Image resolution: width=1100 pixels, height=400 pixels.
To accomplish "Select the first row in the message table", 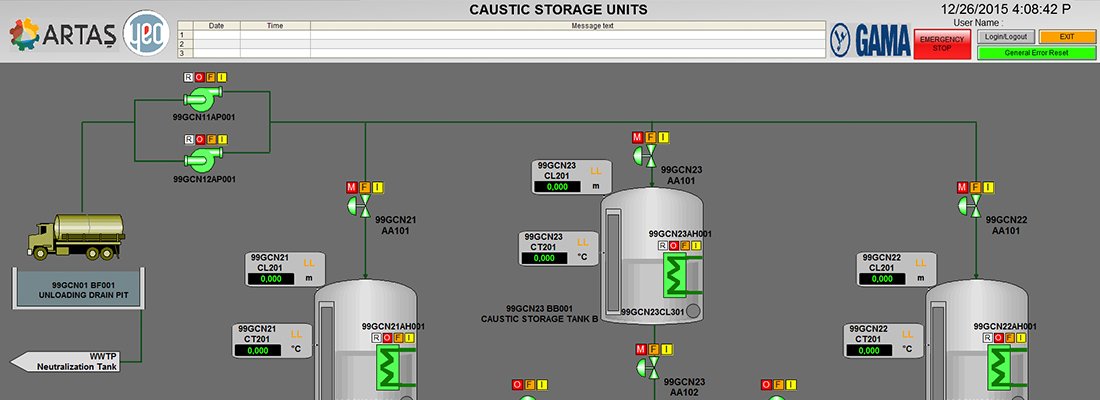I will 500,35.
